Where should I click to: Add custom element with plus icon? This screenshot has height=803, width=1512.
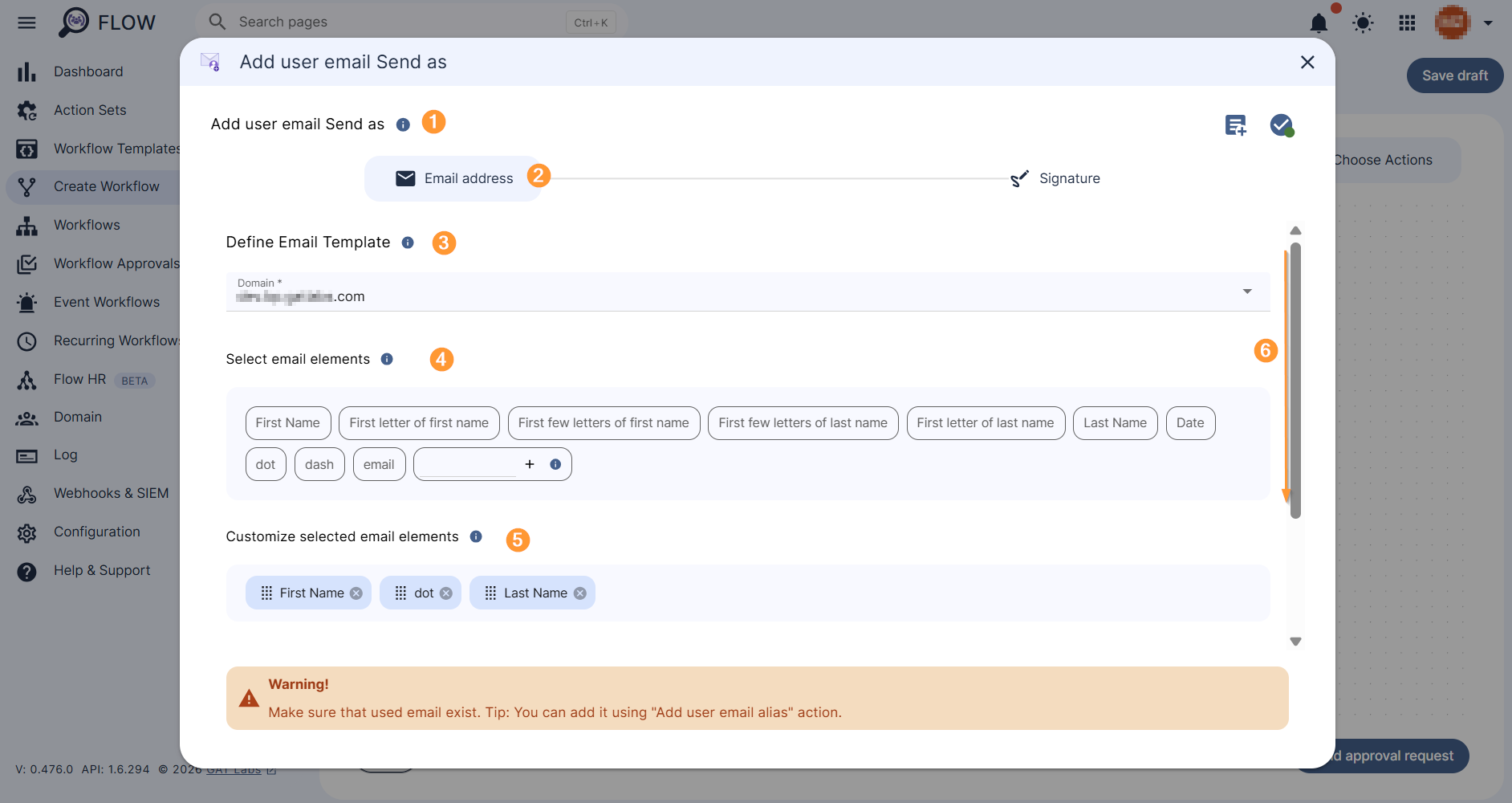530,464
